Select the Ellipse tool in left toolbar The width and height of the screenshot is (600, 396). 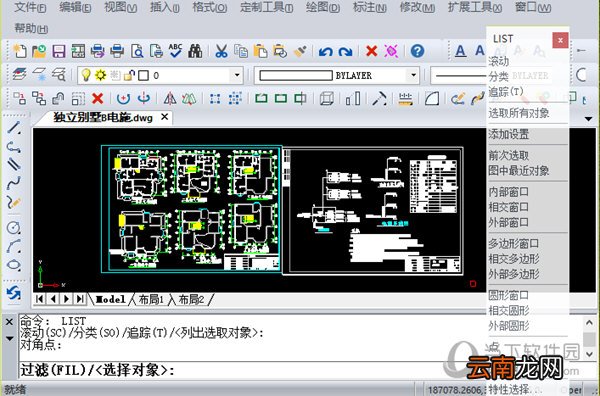(x=14, y=264)
